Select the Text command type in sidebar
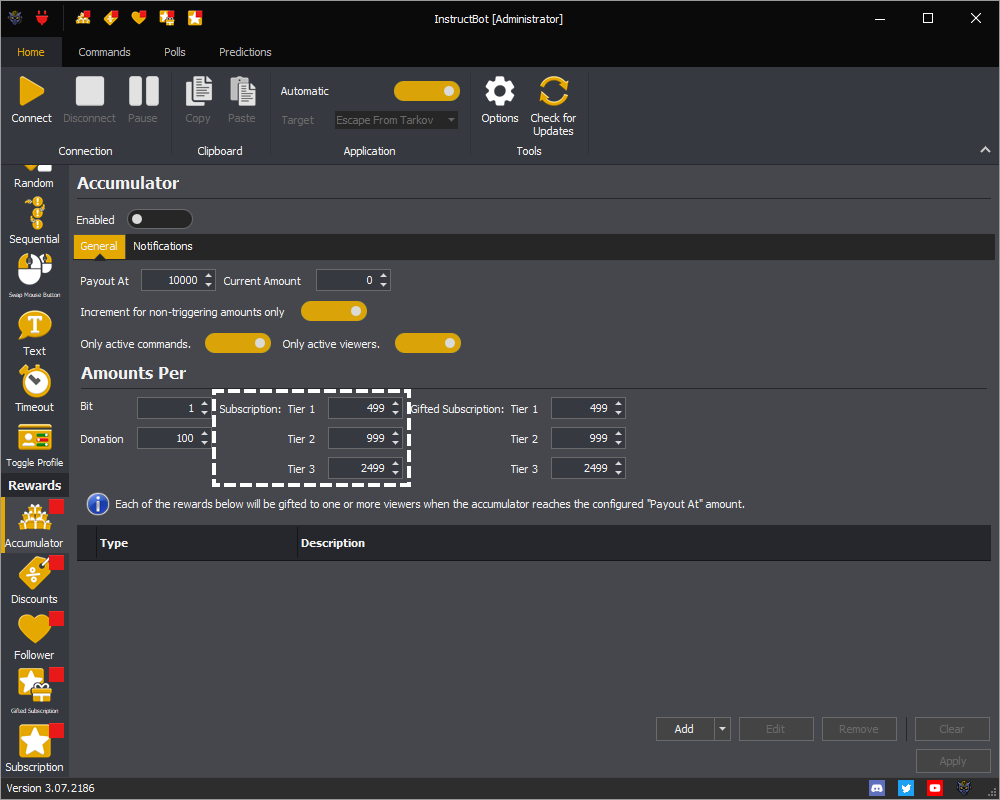 click(x=34, y=334)
